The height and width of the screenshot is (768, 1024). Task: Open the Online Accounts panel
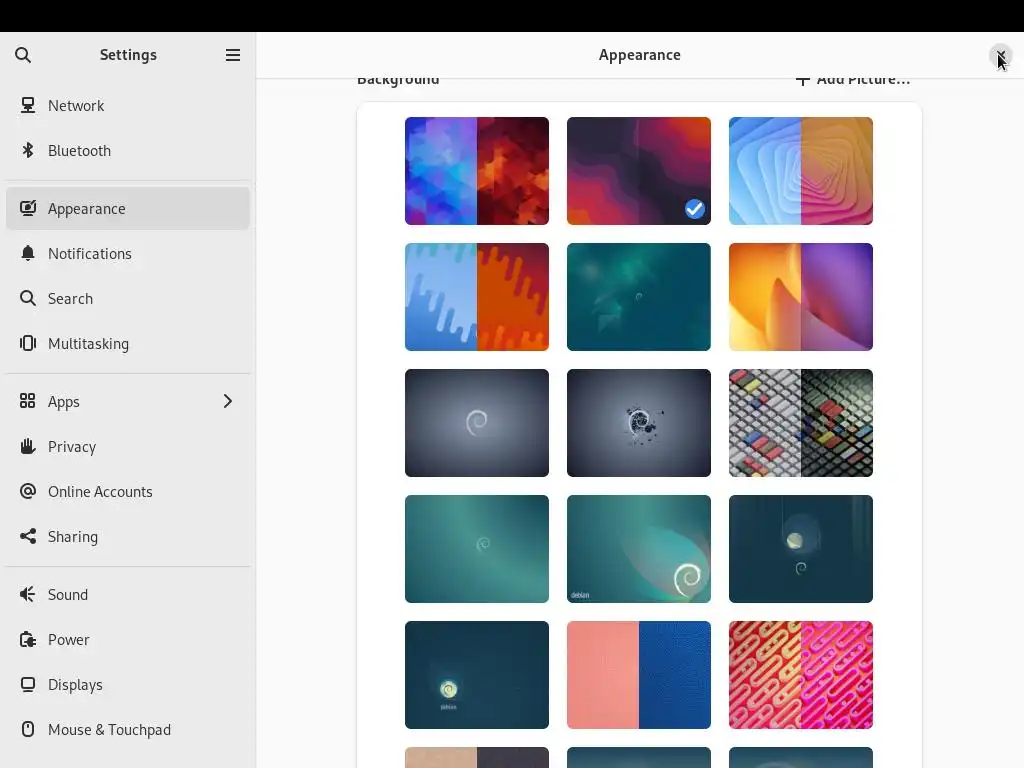128,491
